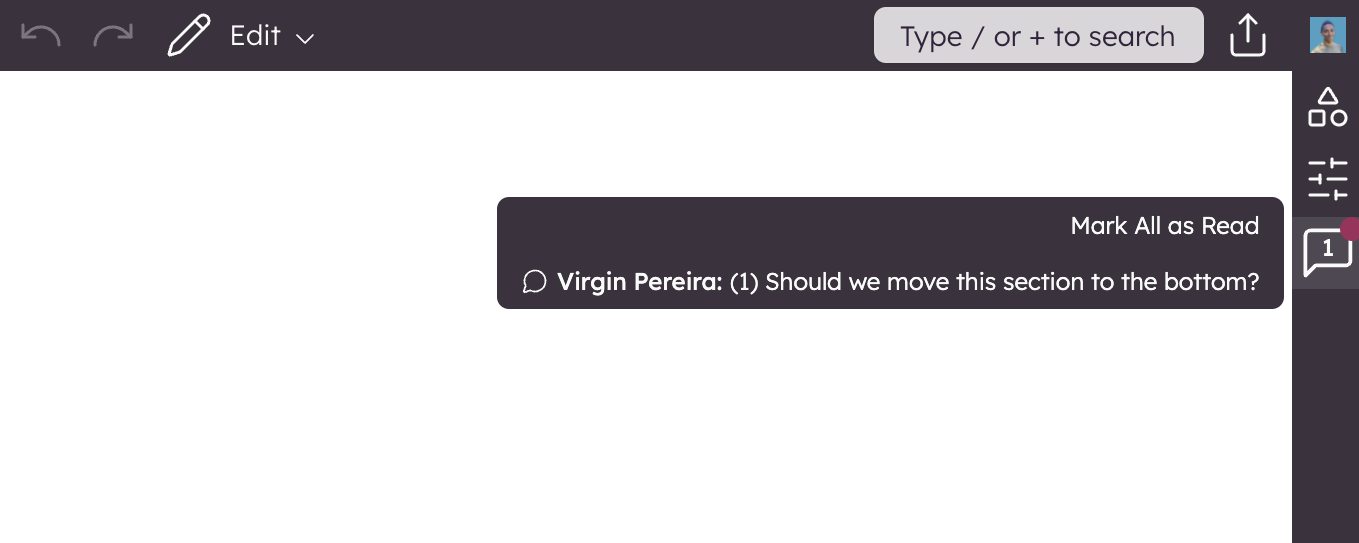Screen dimensions: 1359x543
Task: Click the red notification dot on comments
Action: coord(1350,229)
